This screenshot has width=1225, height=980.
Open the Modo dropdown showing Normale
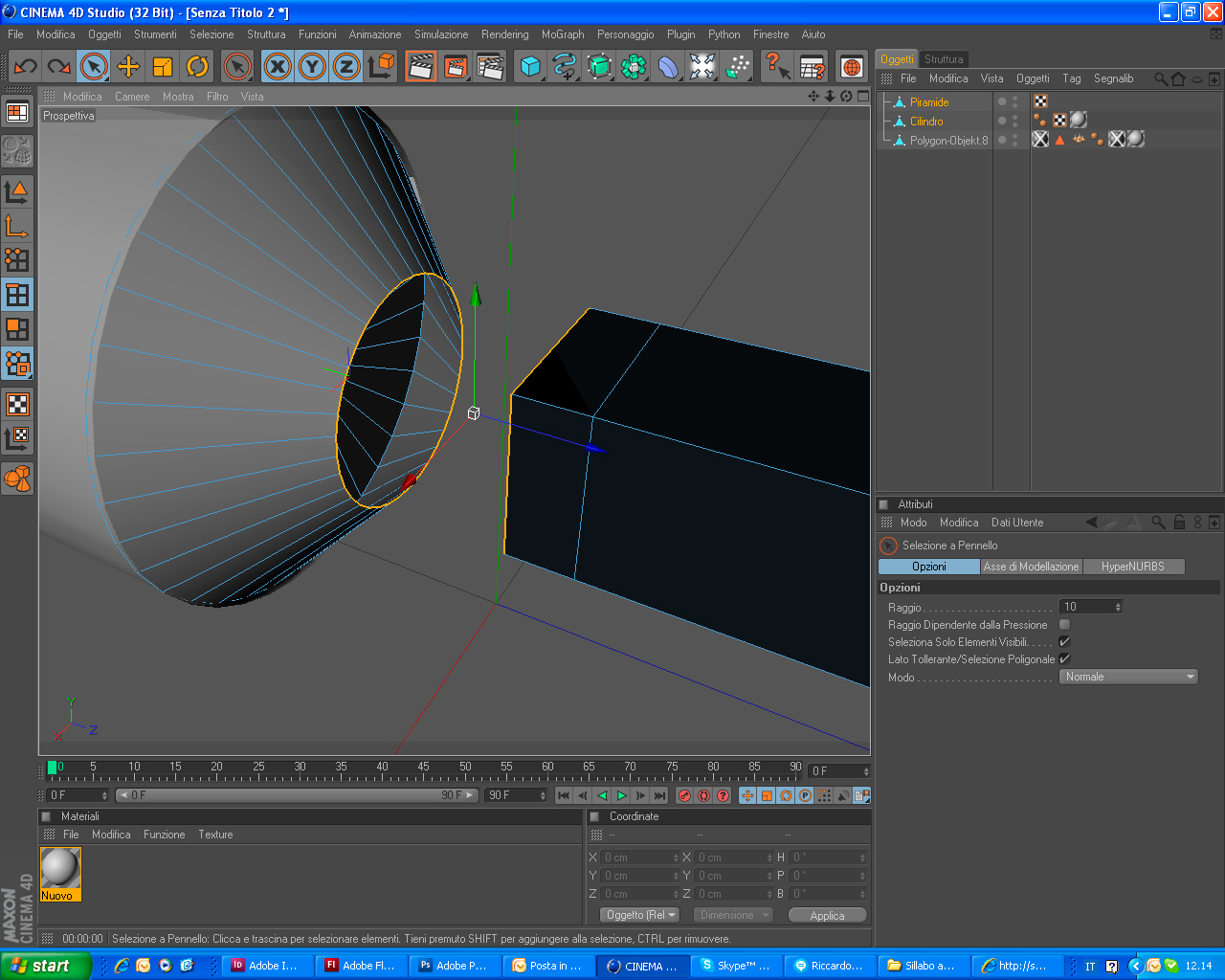pos(1128,677)
